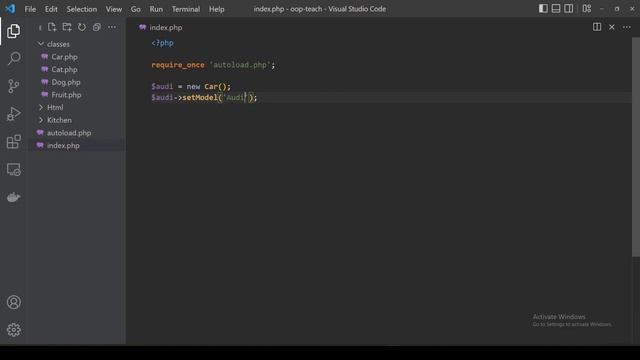Create a new file in explorer

pos(52,27)
